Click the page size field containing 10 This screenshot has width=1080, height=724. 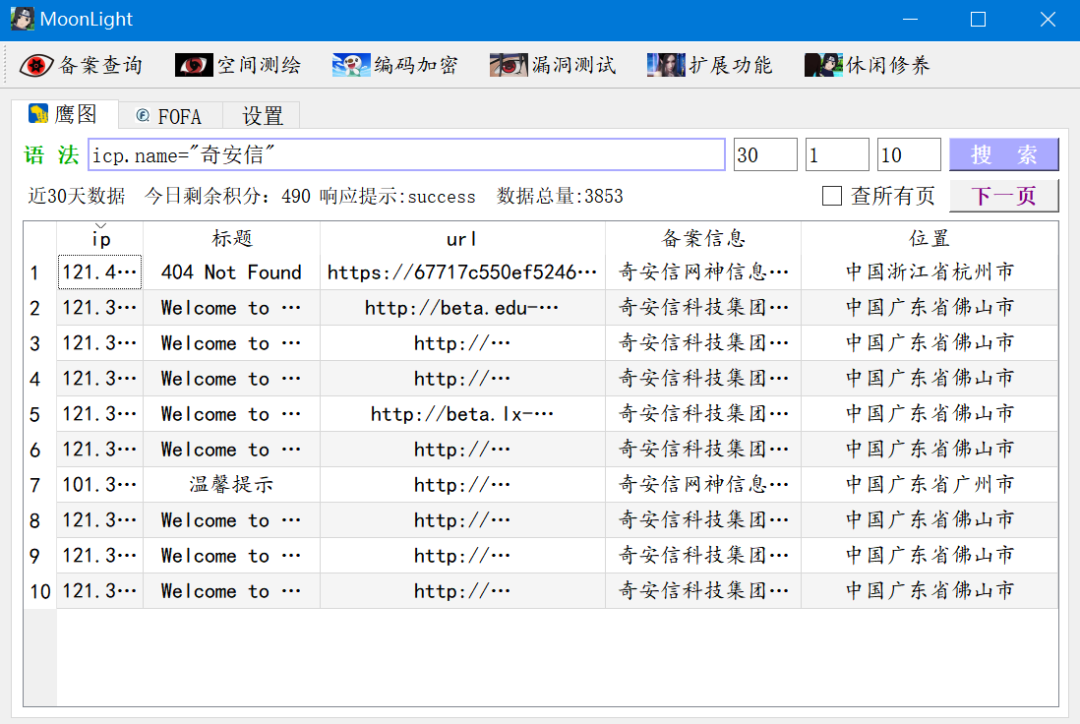(x=908, y=154)
